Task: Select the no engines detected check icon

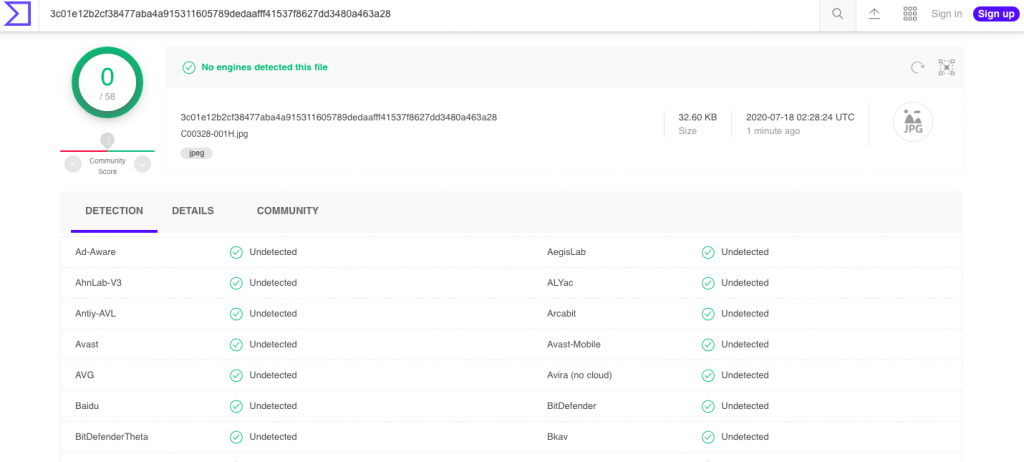Action: click(x=189, y=67)
